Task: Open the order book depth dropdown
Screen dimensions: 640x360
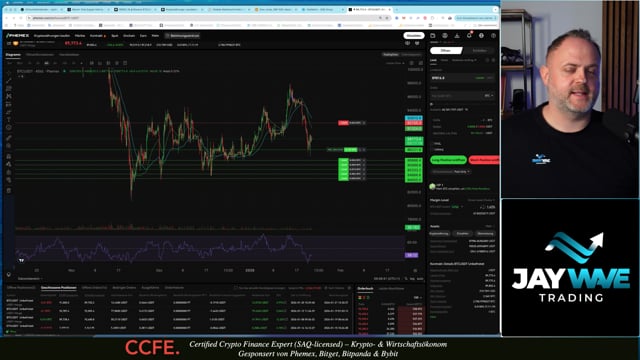Action: (x=417, y=298)
